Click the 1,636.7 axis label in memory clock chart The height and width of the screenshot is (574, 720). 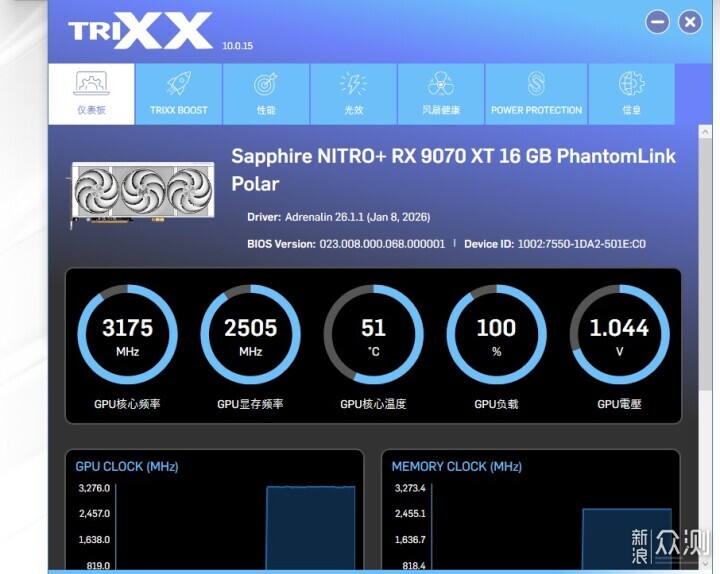410,540
